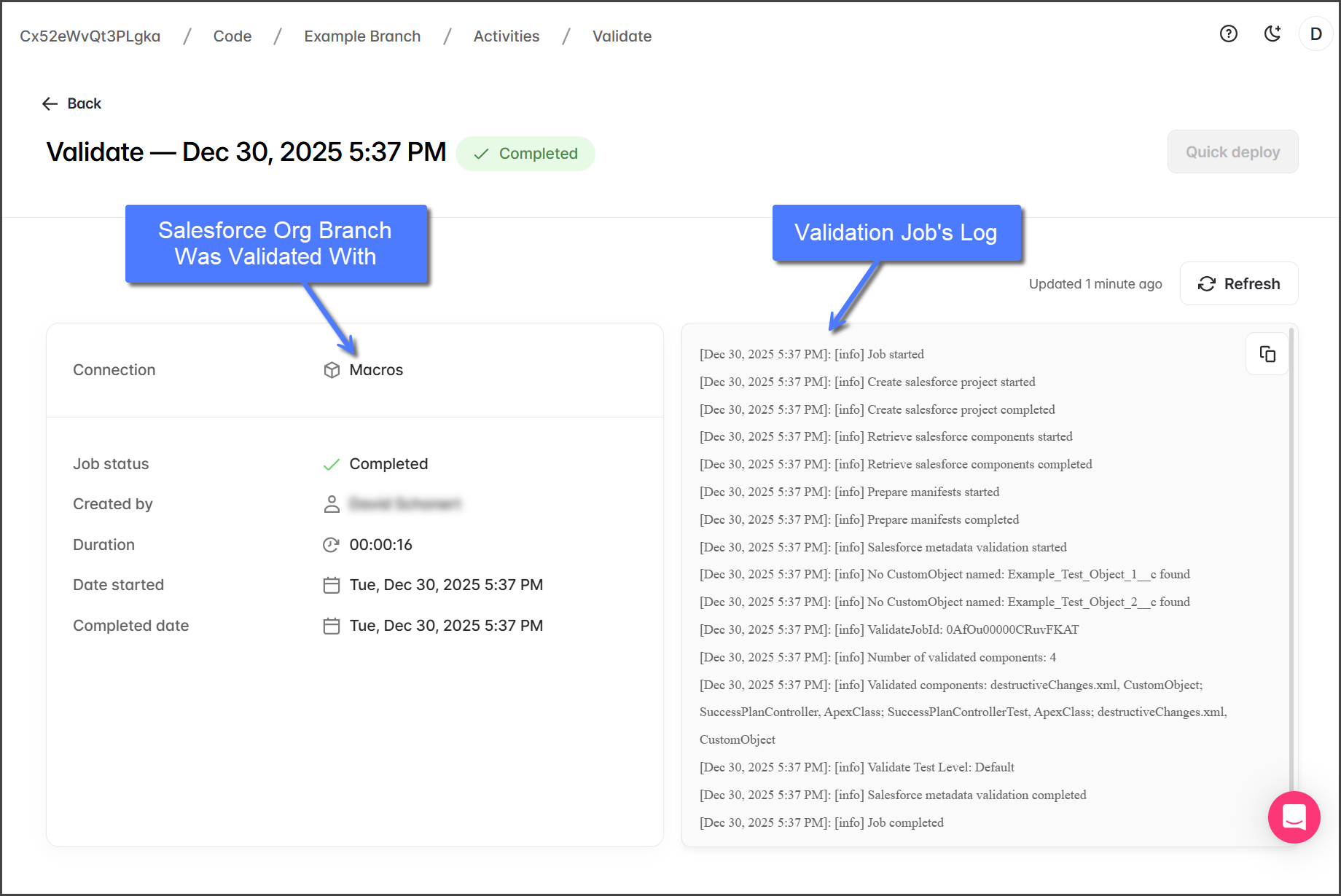1341x896 pixels.
Task: Select the ValidateJobId log line
Action: point(888,629)
